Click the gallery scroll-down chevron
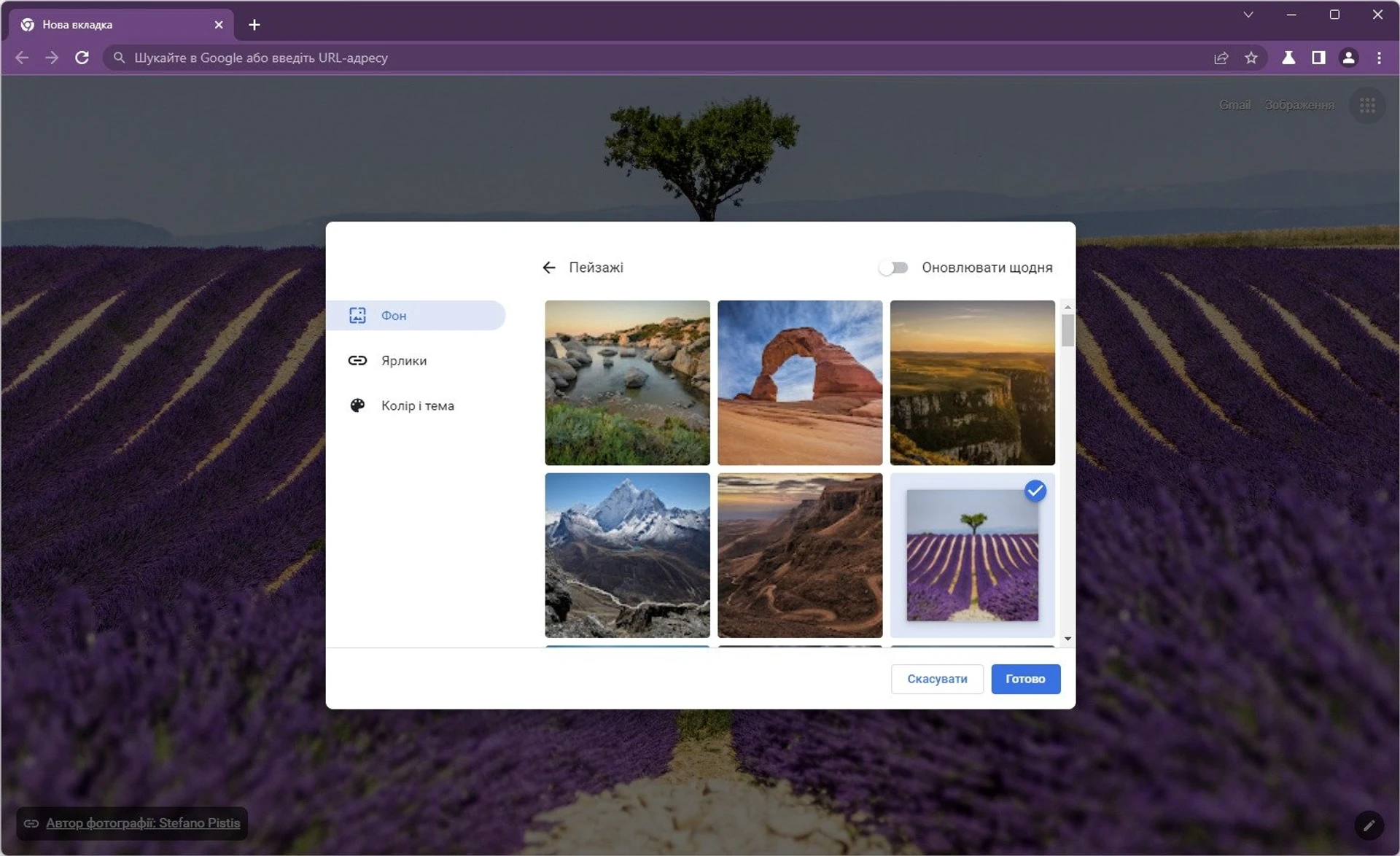This screenshot has height=856, width=1400. [1068, 638]
